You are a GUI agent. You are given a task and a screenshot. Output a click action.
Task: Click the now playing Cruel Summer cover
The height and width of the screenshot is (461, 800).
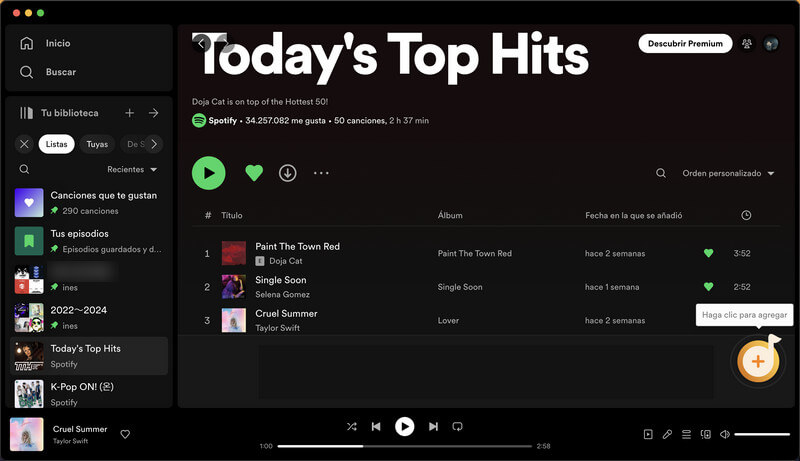(27, 434)
